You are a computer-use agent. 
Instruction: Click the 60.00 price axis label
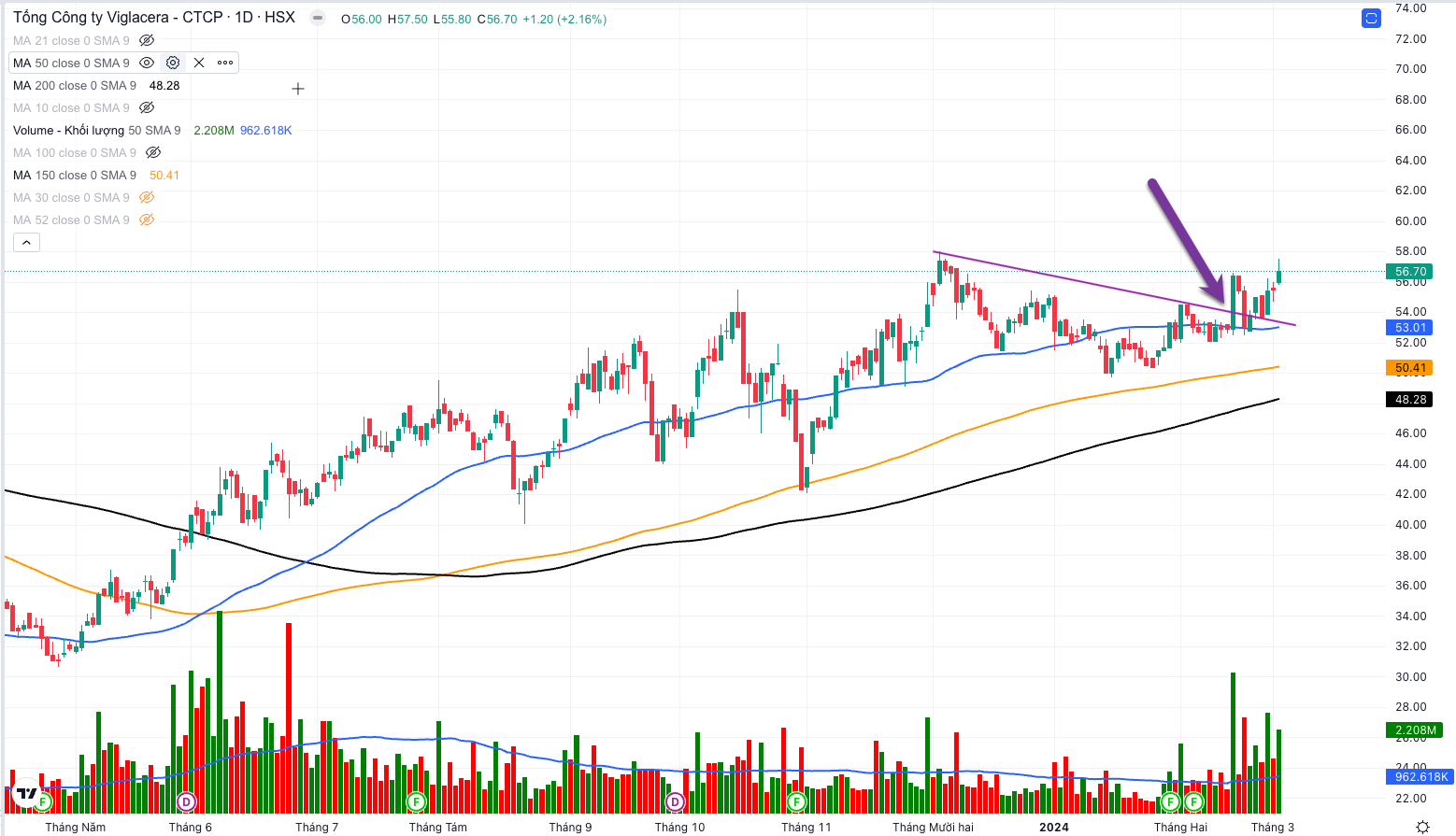[x=1410, y=220]
